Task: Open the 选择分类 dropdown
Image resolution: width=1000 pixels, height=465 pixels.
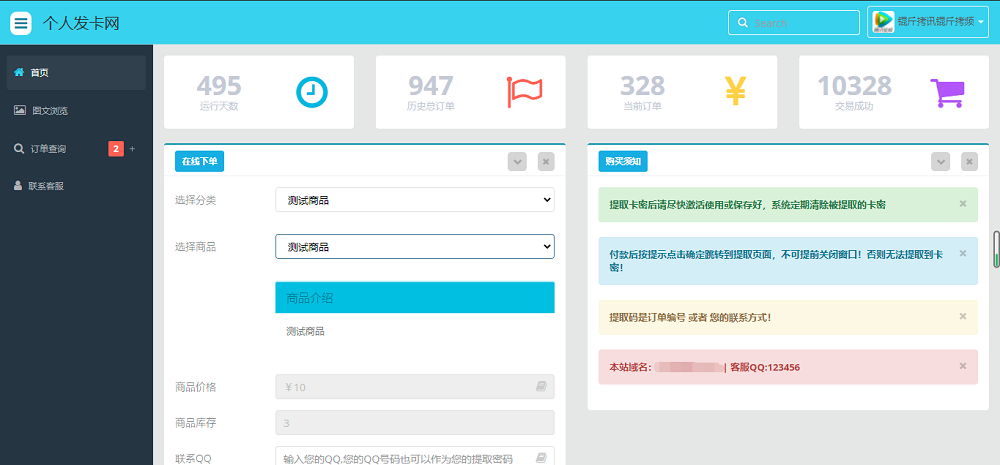Action: tap(414, 200)
